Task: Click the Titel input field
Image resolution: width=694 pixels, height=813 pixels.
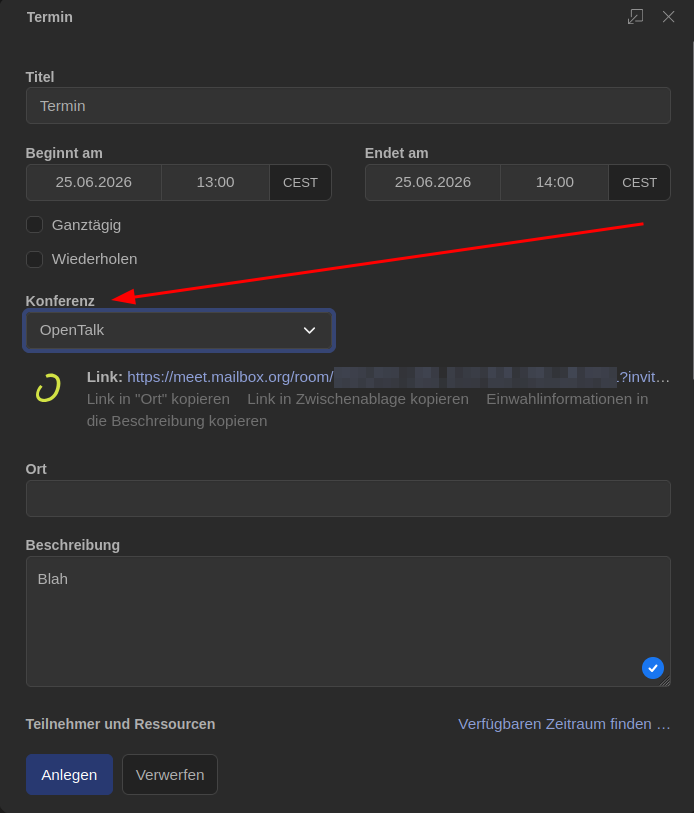Action: pos(348,106)
